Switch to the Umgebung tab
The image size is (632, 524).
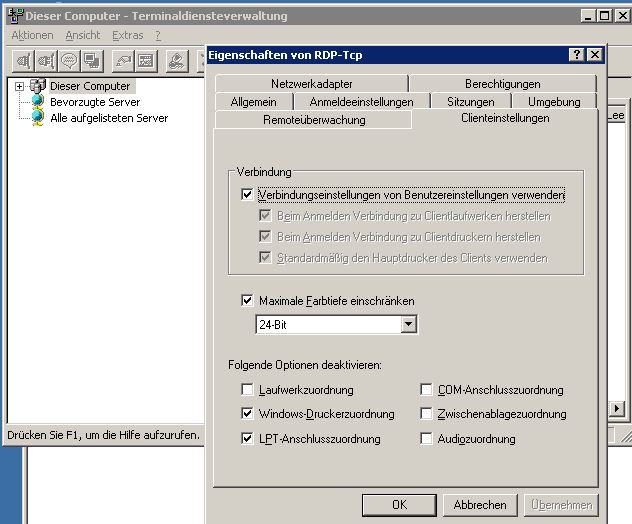coord(554,102)
